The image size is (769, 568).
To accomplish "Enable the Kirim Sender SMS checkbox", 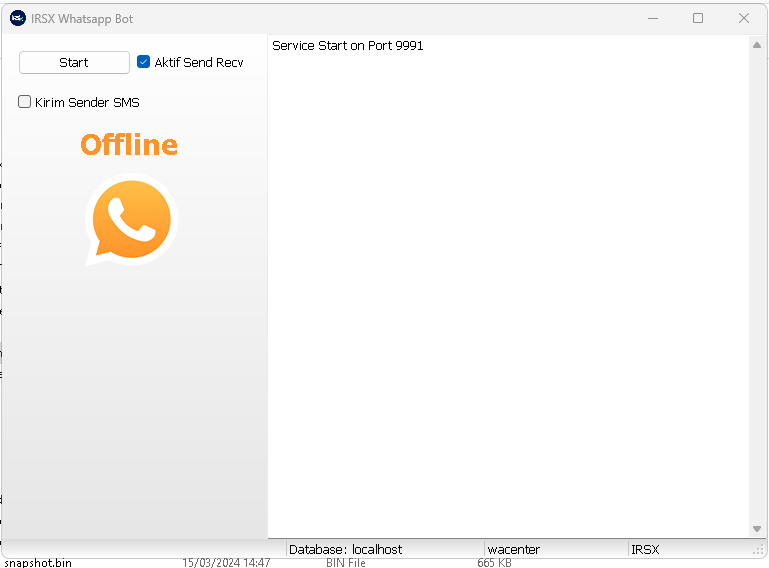I will [24, 102].
